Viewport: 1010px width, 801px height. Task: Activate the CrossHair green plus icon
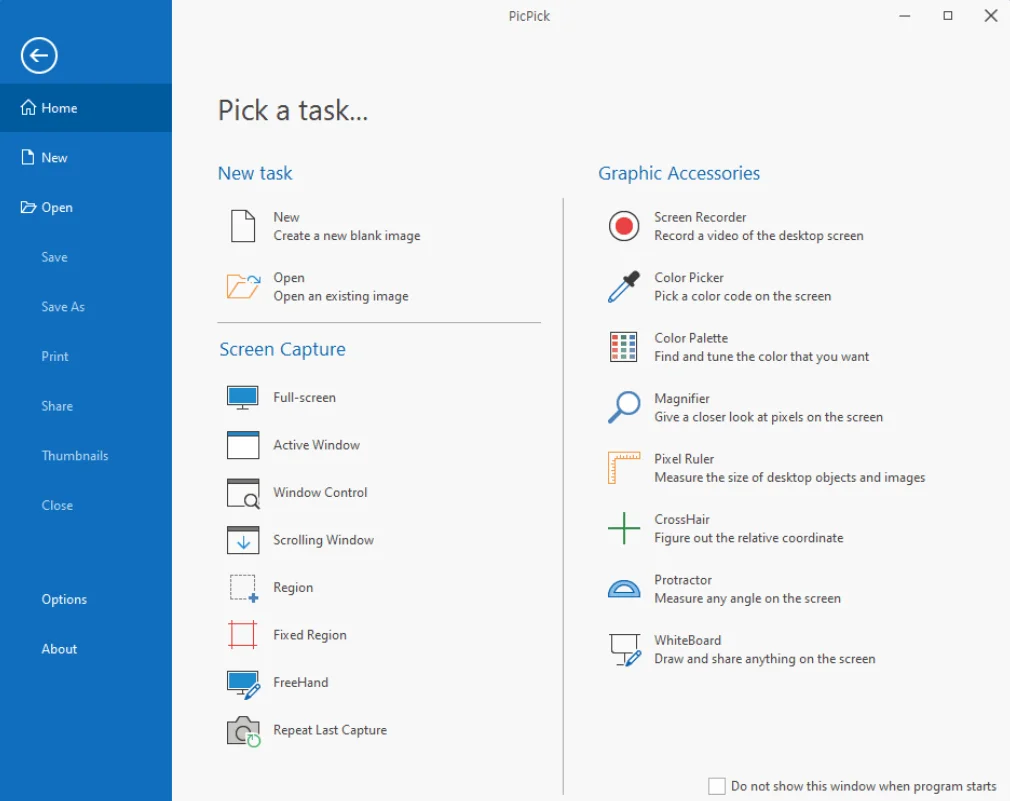pos(624,528)
